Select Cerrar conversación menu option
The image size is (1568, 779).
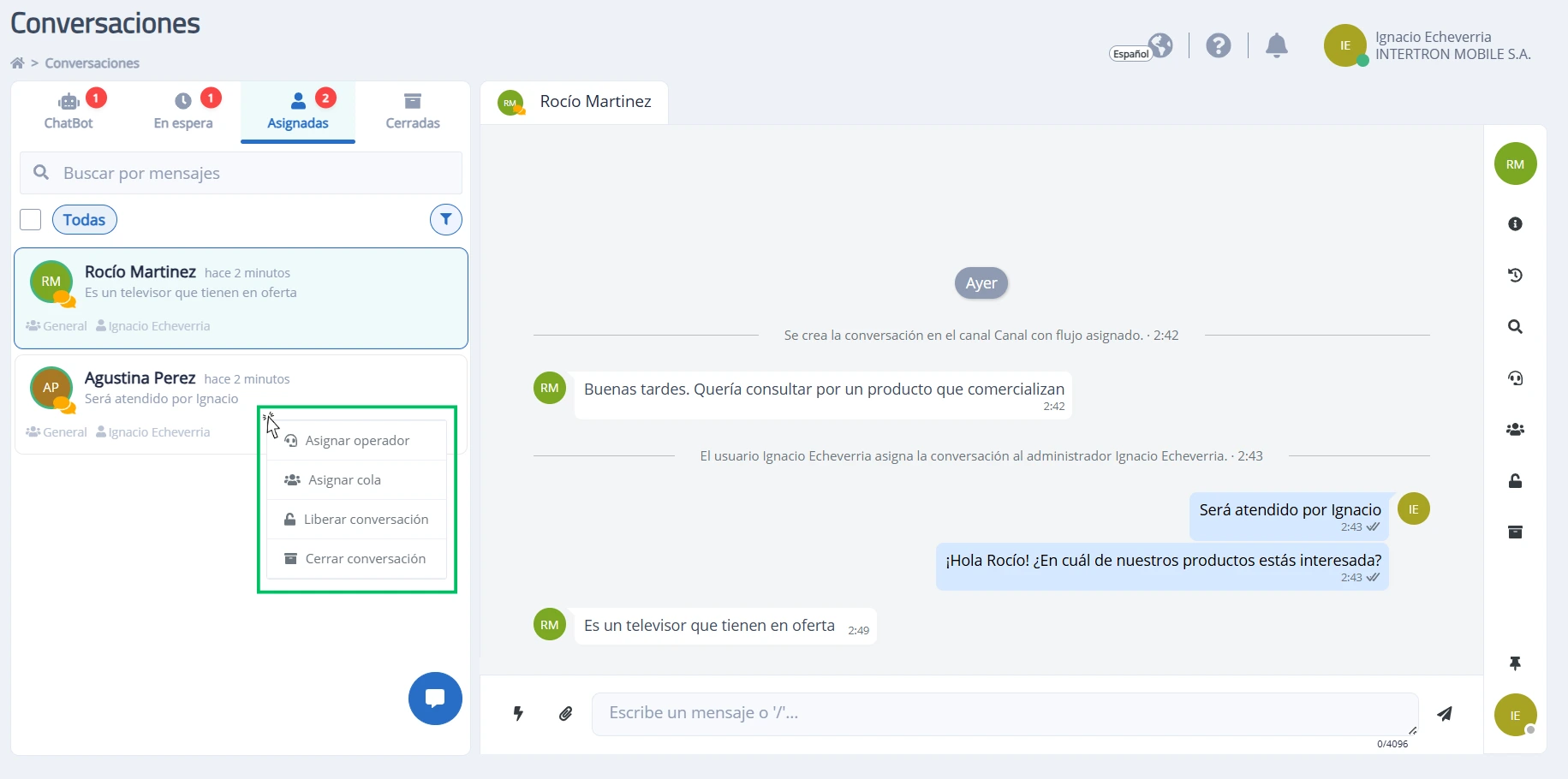357,559
